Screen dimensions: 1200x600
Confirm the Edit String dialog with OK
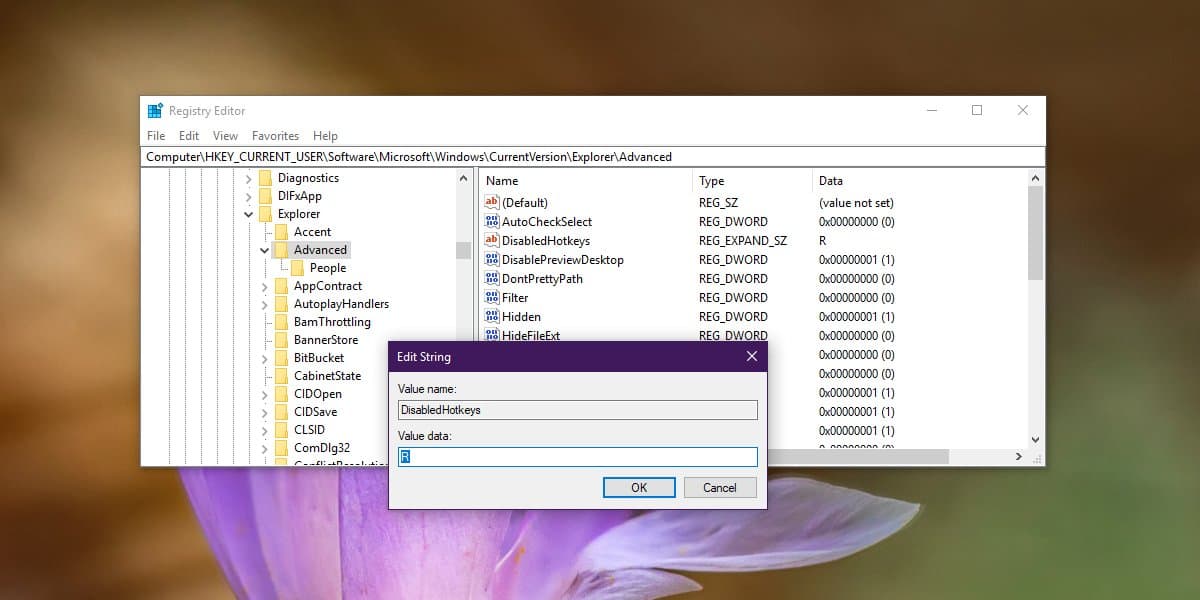click(639, 488)
